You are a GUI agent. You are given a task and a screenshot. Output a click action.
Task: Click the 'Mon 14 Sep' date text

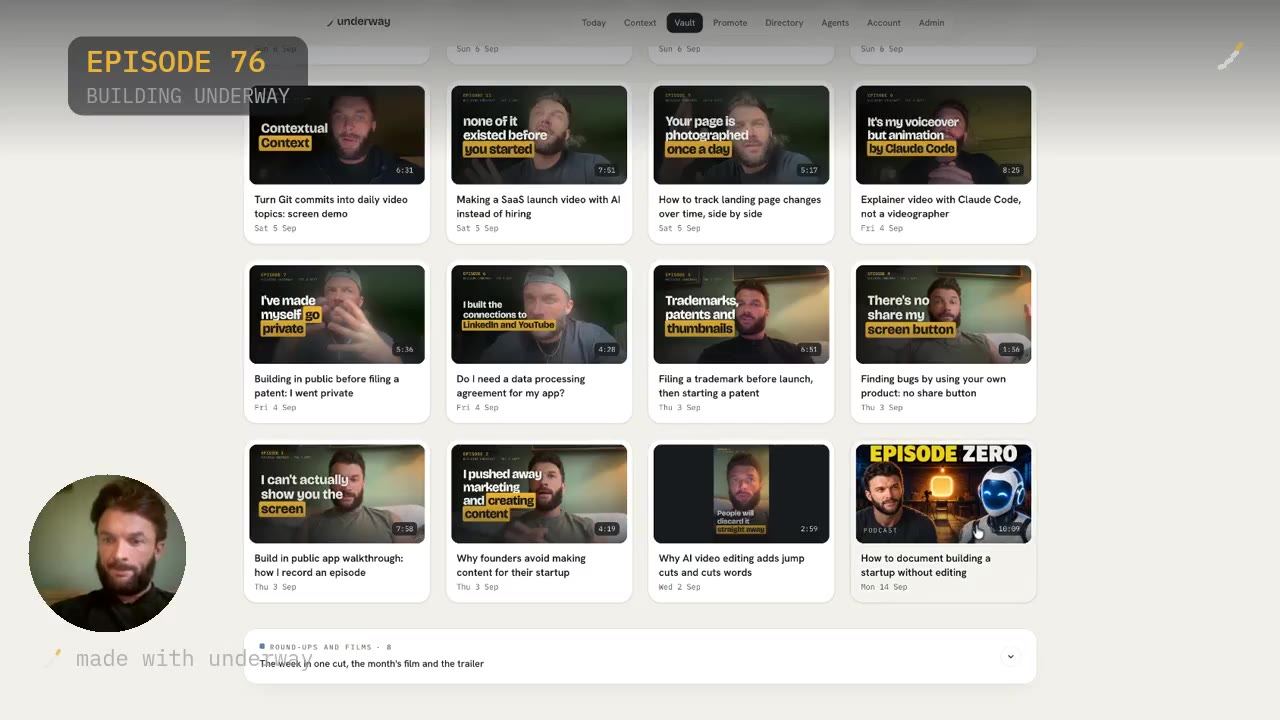pos(884,587)
